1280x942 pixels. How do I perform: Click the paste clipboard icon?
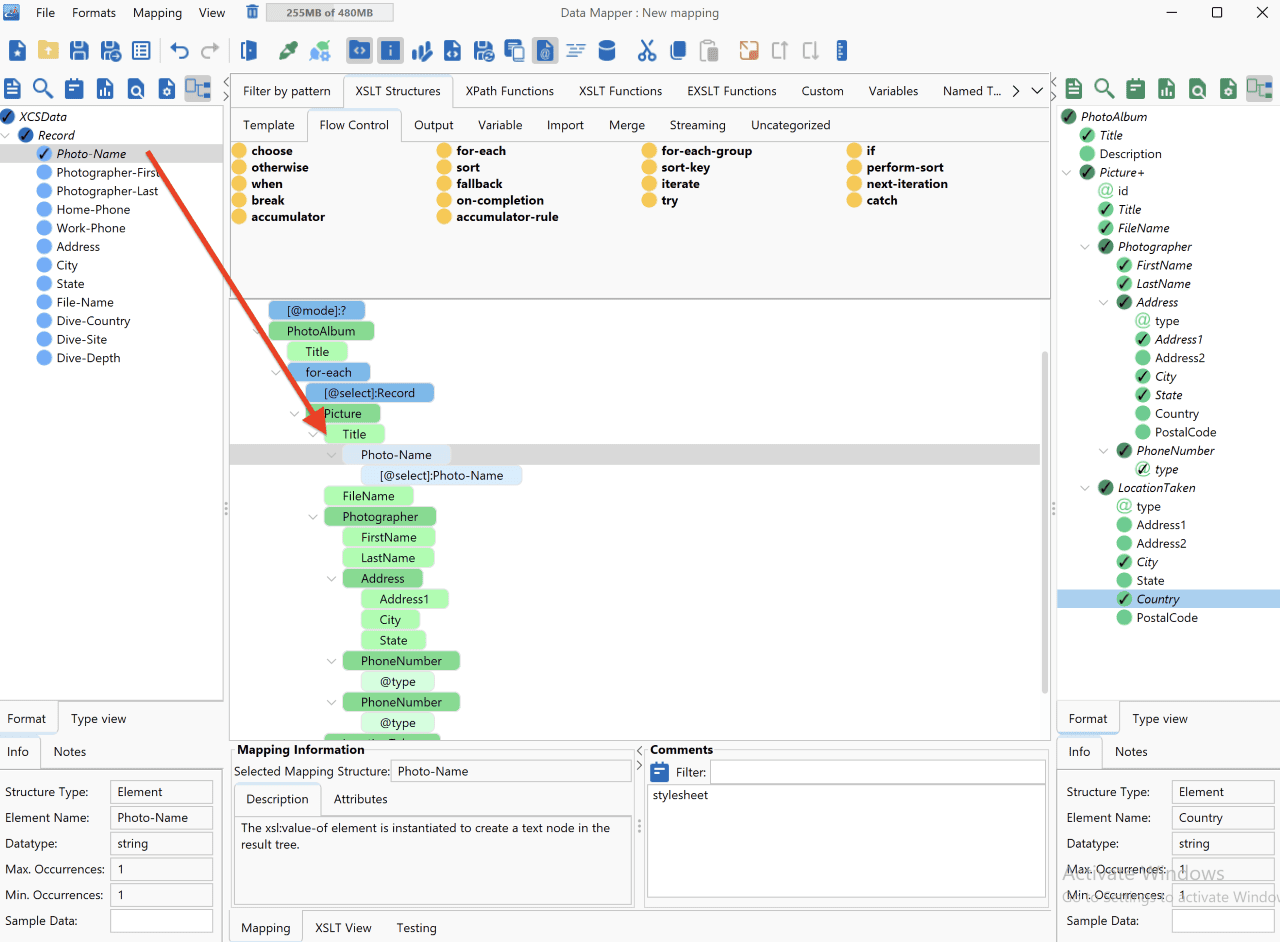[709, 50]
